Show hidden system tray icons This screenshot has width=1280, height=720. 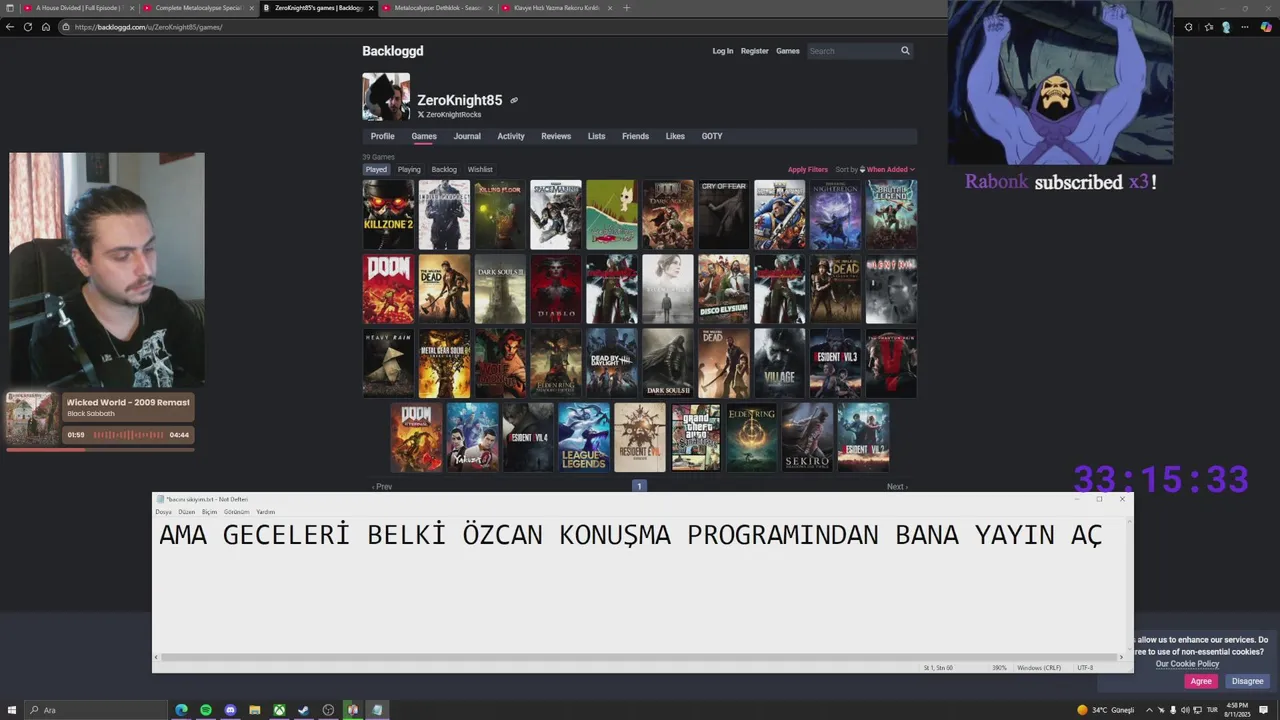1149,710
